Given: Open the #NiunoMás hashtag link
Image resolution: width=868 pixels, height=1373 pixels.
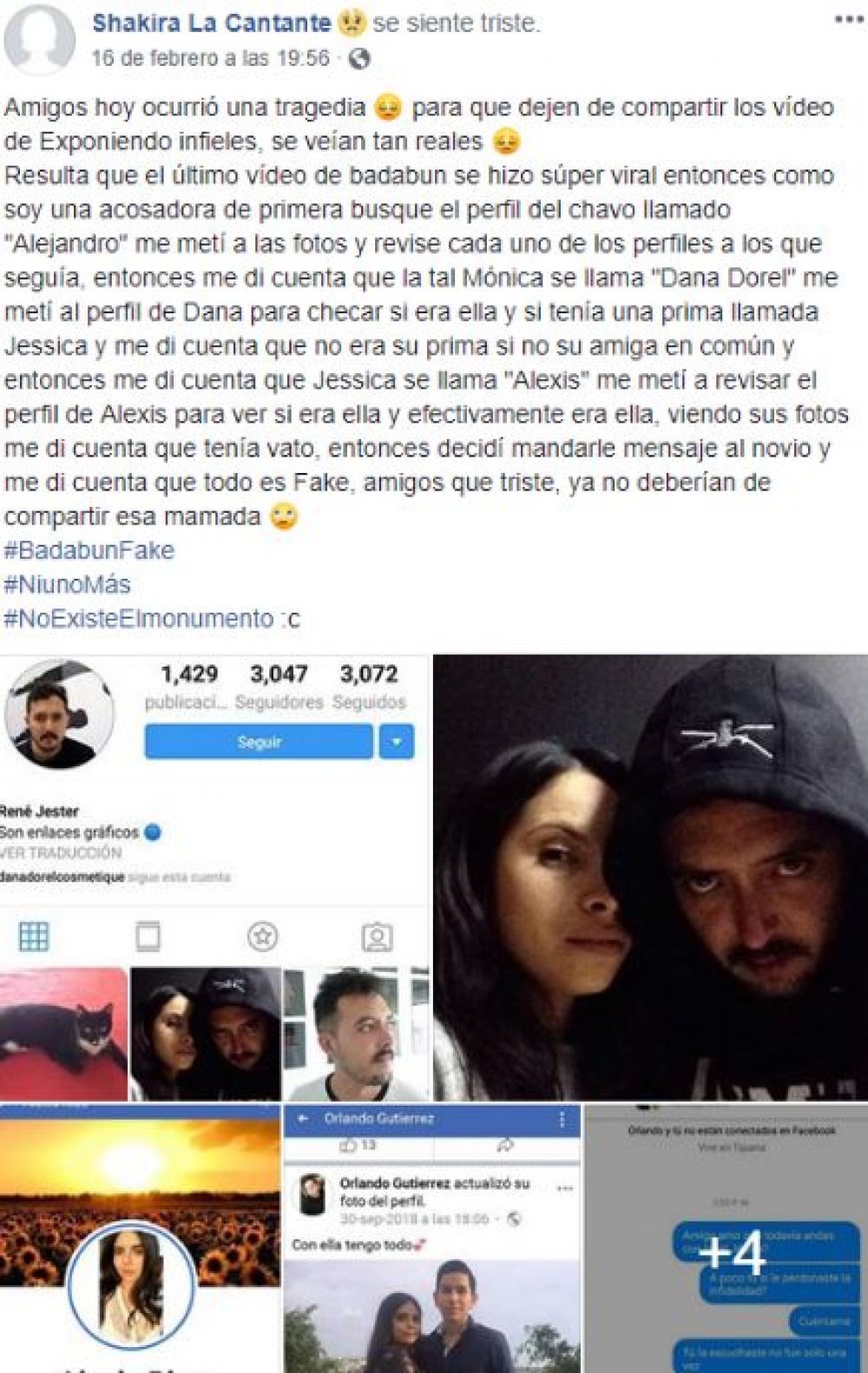Looking at the screenshot, I should 68,585.
